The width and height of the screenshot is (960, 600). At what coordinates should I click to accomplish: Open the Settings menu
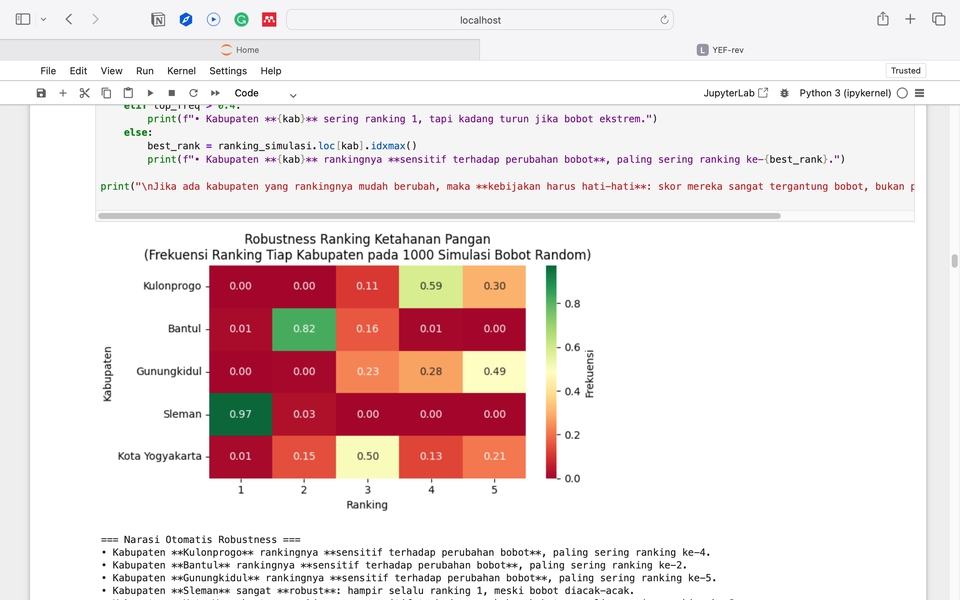coord(228,71)
